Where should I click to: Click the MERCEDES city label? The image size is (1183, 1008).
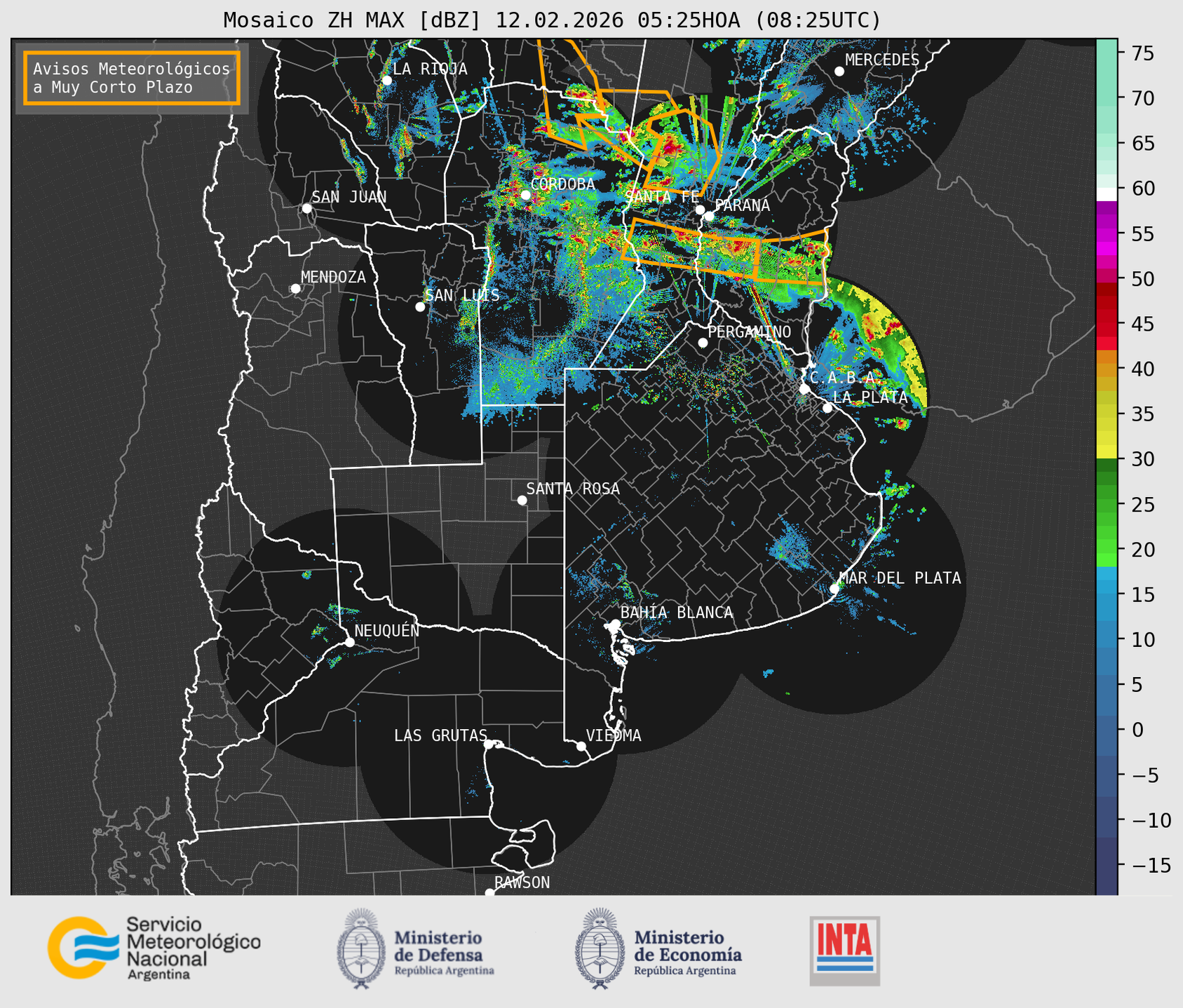point(882,60)
